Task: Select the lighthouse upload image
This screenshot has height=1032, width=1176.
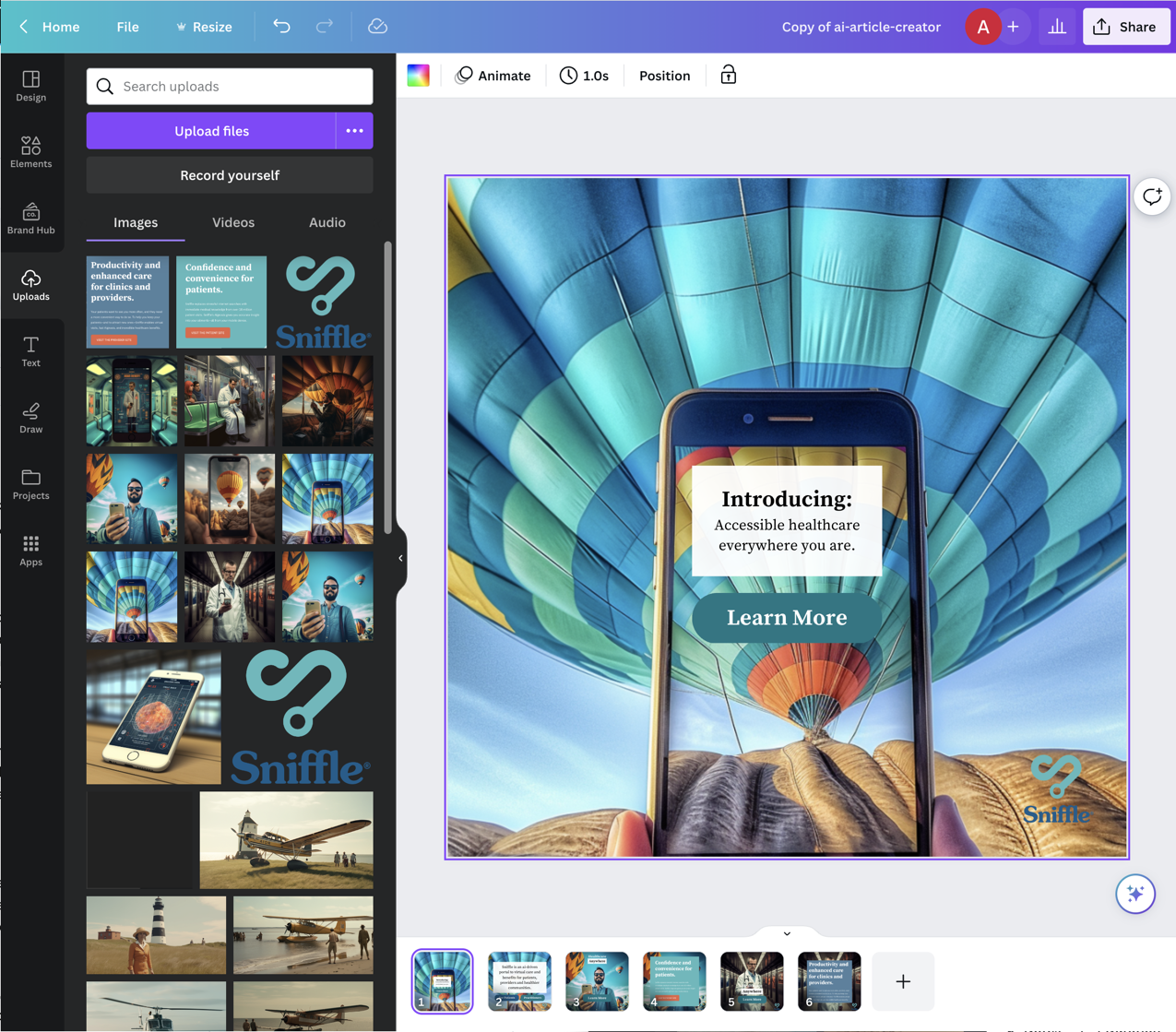Action: point(156,935)
